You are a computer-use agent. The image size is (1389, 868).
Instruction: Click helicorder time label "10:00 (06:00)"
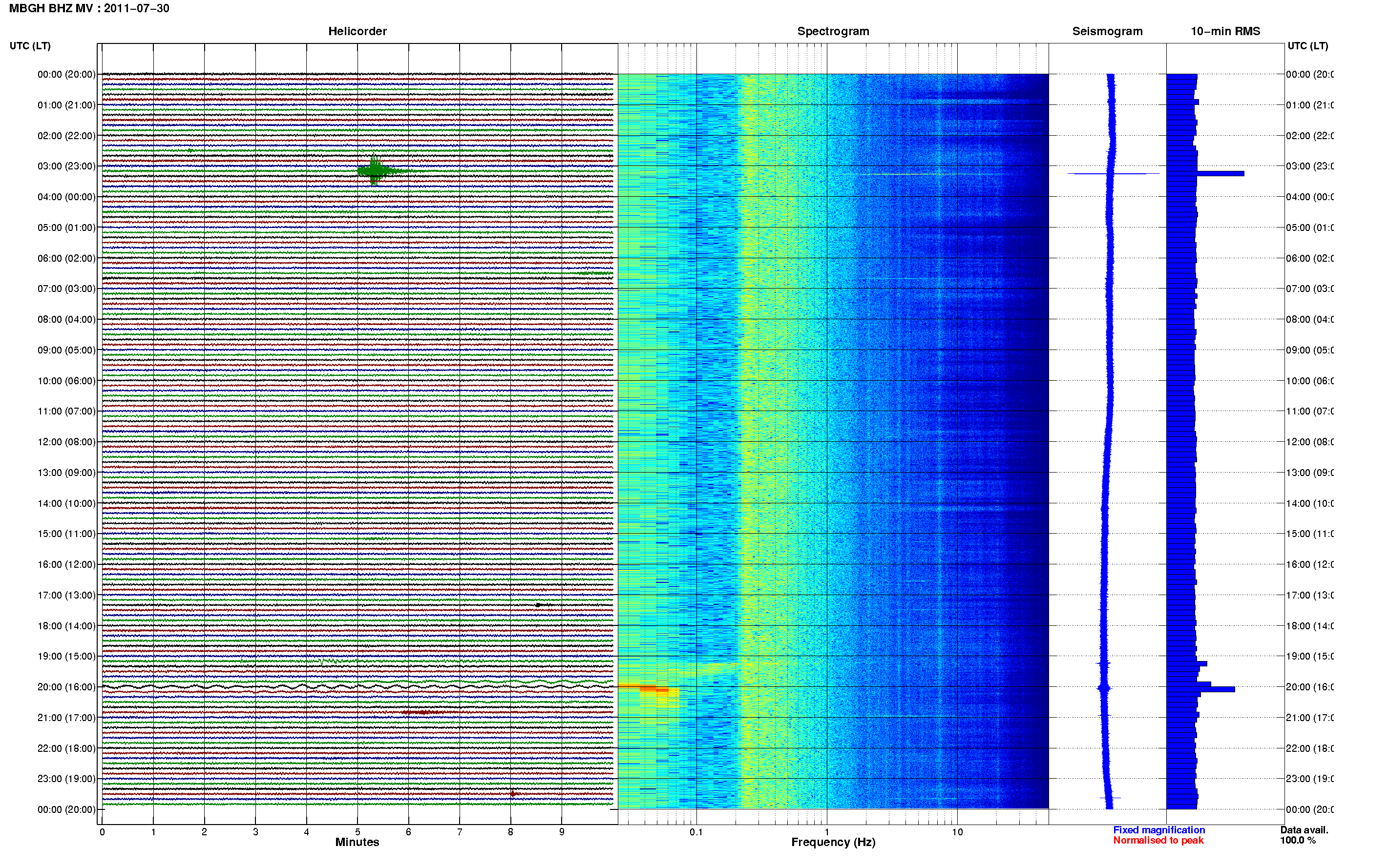66,381
